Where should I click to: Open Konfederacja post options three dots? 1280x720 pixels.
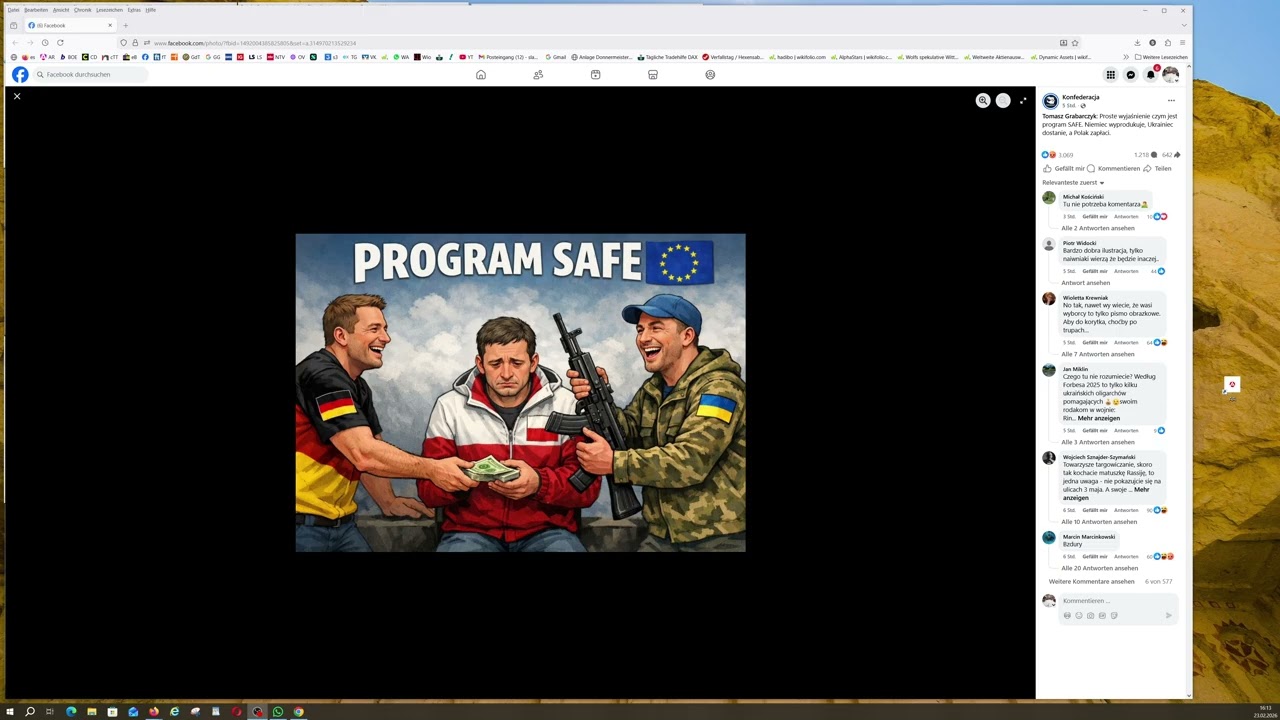1171,100
